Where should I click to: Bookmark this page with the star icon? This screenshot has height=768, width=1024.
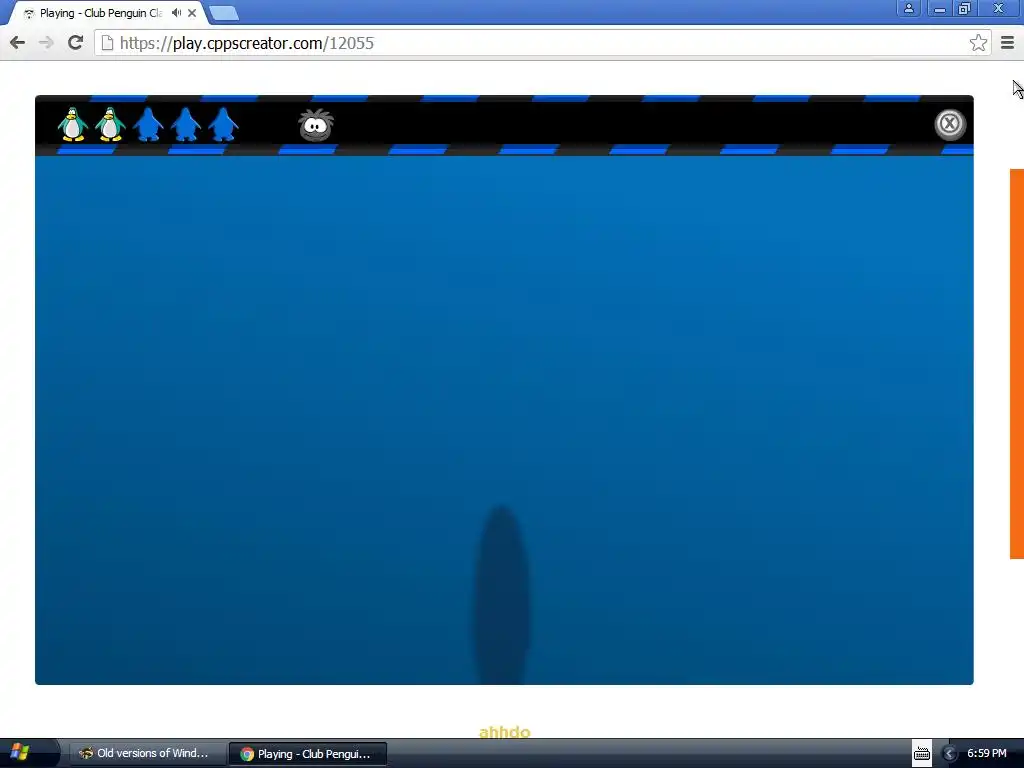click(978, 43)
